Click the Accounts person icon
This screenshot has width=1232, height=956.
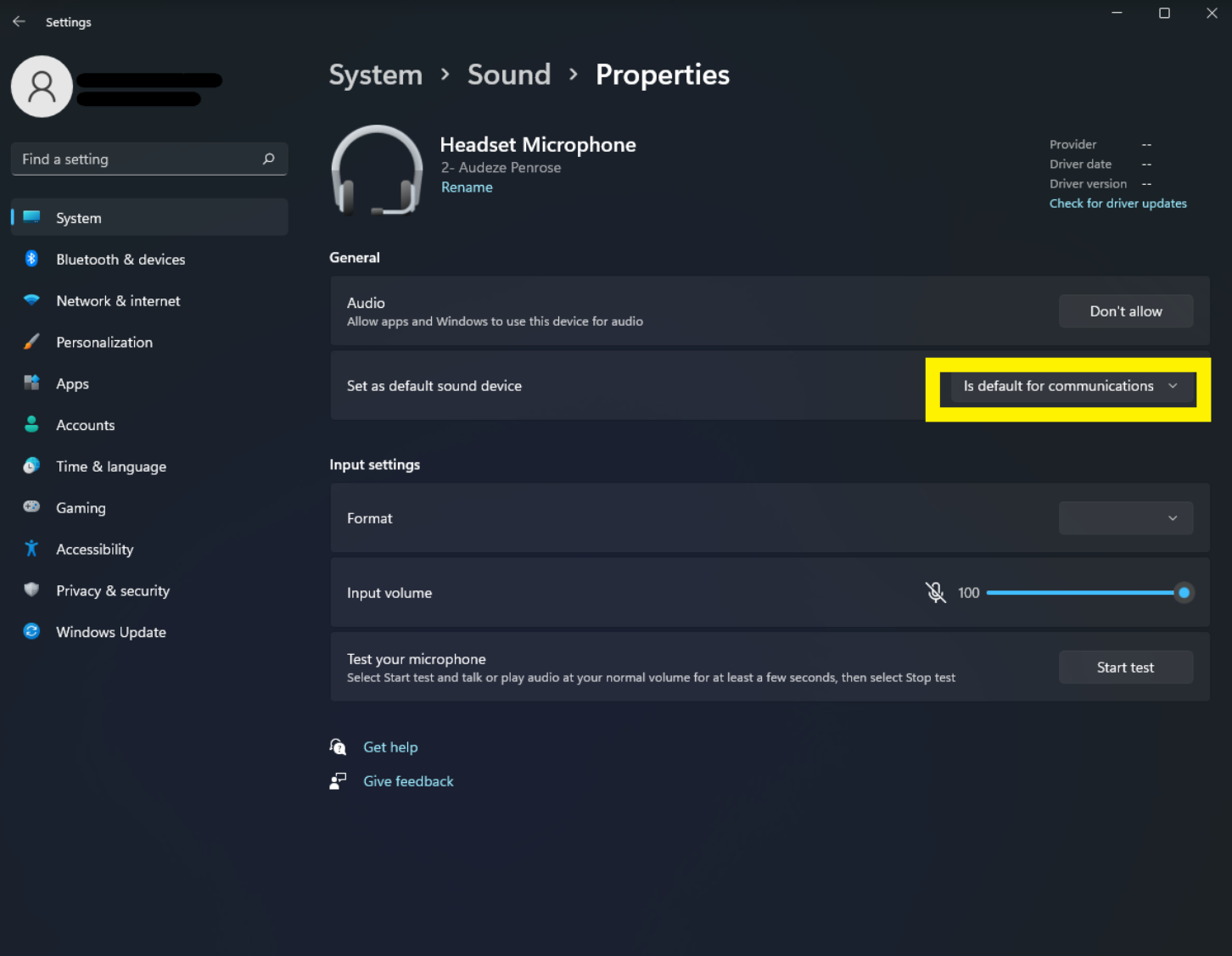tap(31, 424)
